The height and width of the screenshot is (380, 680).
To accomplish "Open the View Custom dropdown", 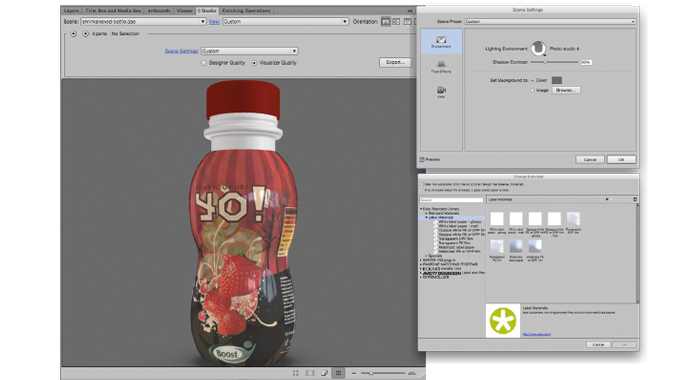I will [285, 22].
